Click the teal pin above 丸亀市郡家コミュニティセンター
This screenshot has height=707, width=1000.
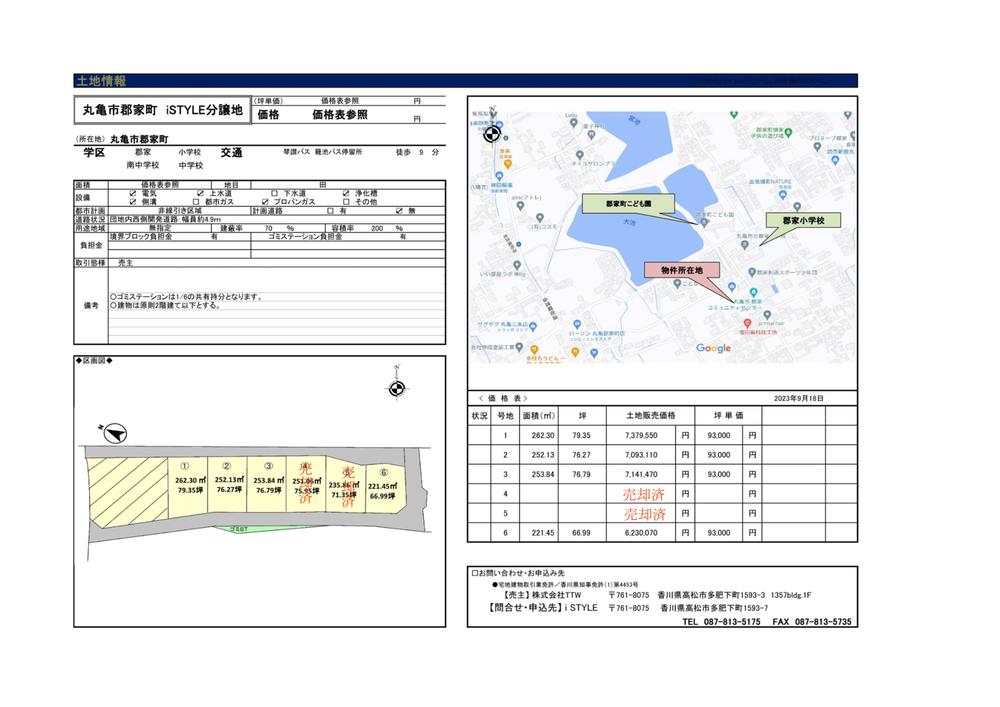click(753, 293)
